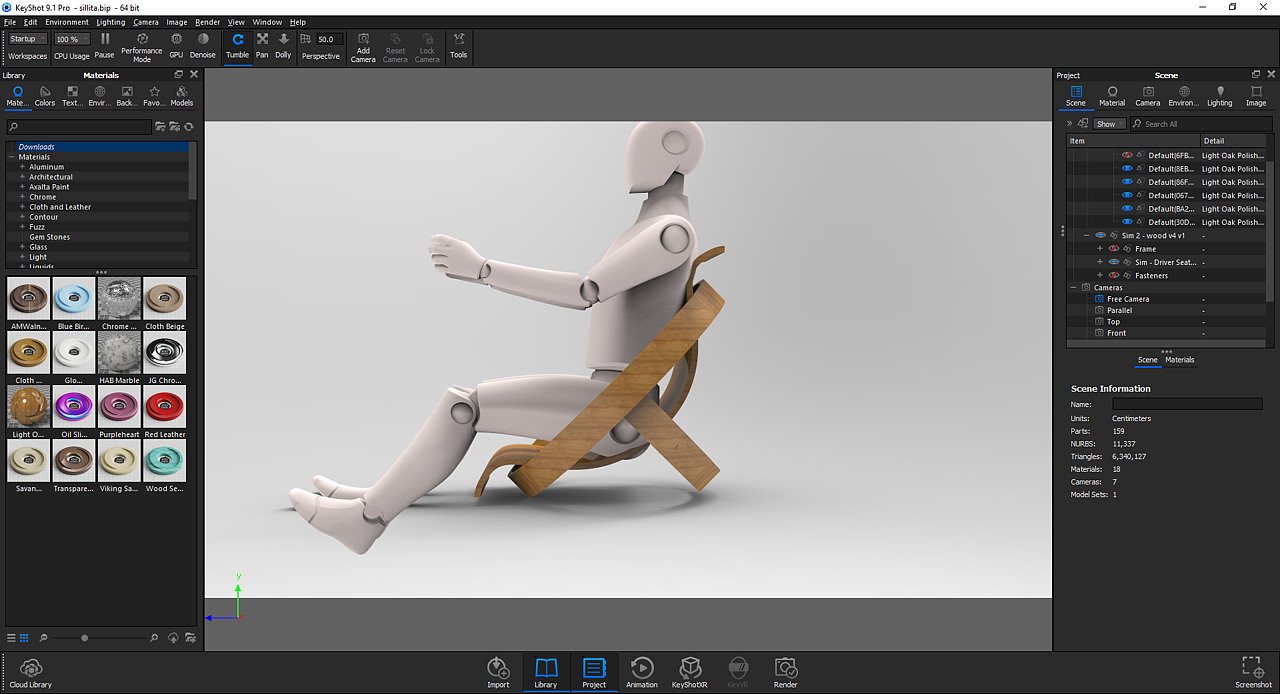Viewport: 1280px width, 694px height.
Task: Hide the Sim 2 - wood v4 v1 model
Action: pyautogui.click(x=1100, y=236)
